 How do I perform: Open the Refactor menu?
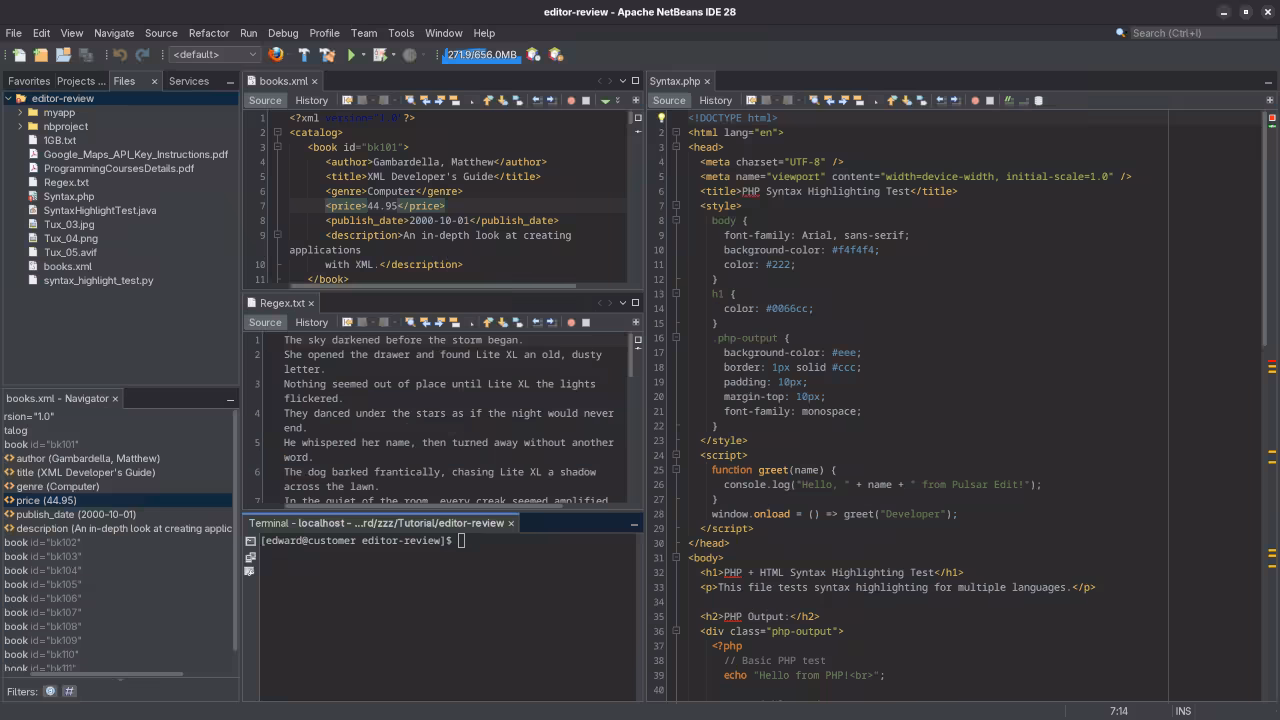[208, 33]
